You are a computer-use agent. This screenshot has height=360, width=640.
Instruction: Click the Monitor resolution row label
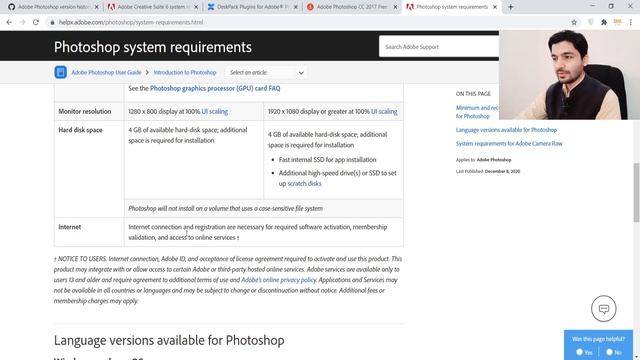(x=84, y=111)
